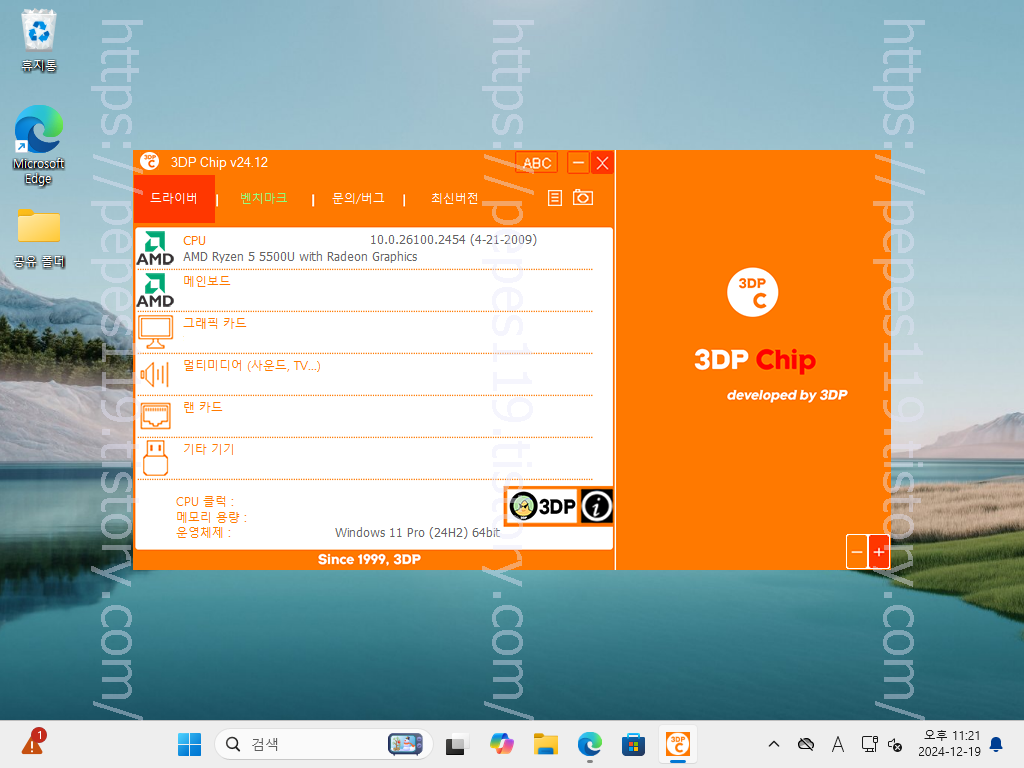This screenshot has width=1024, height=768.
Task: Open the 문의/버그 tab
Action: pos(358,199)
